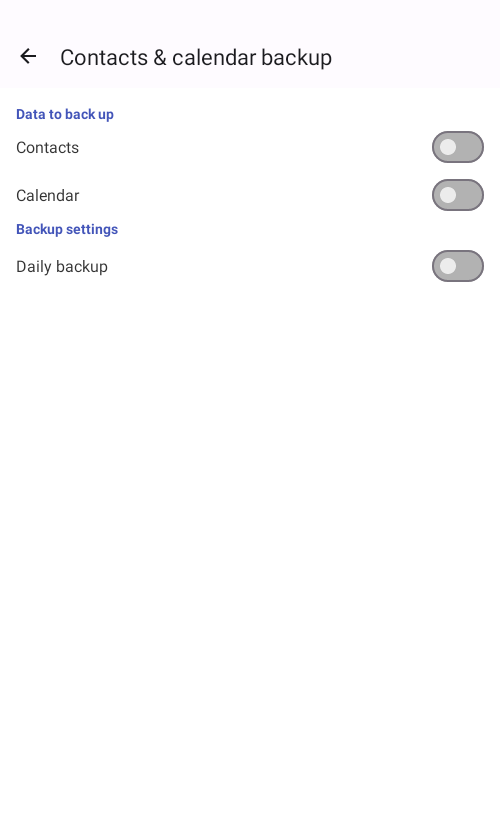Toggle the Contacts backup switch
The image size is (500, 833).
pyautogui.click(x=457, y=147)
